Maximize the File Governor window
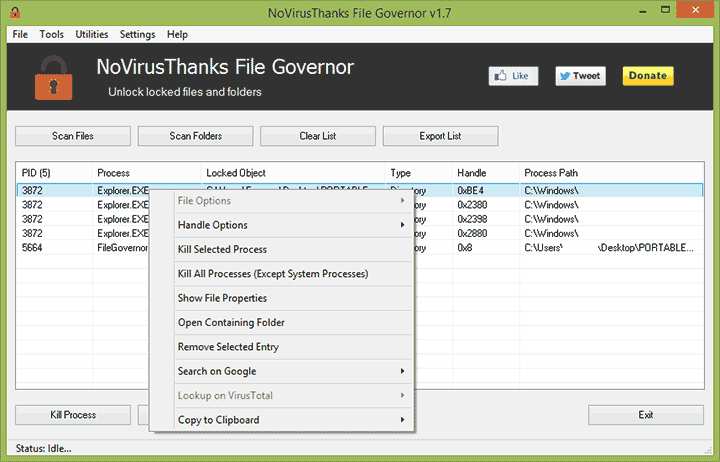The height and width of the screenshot is (462, 720). coord(665,10)
